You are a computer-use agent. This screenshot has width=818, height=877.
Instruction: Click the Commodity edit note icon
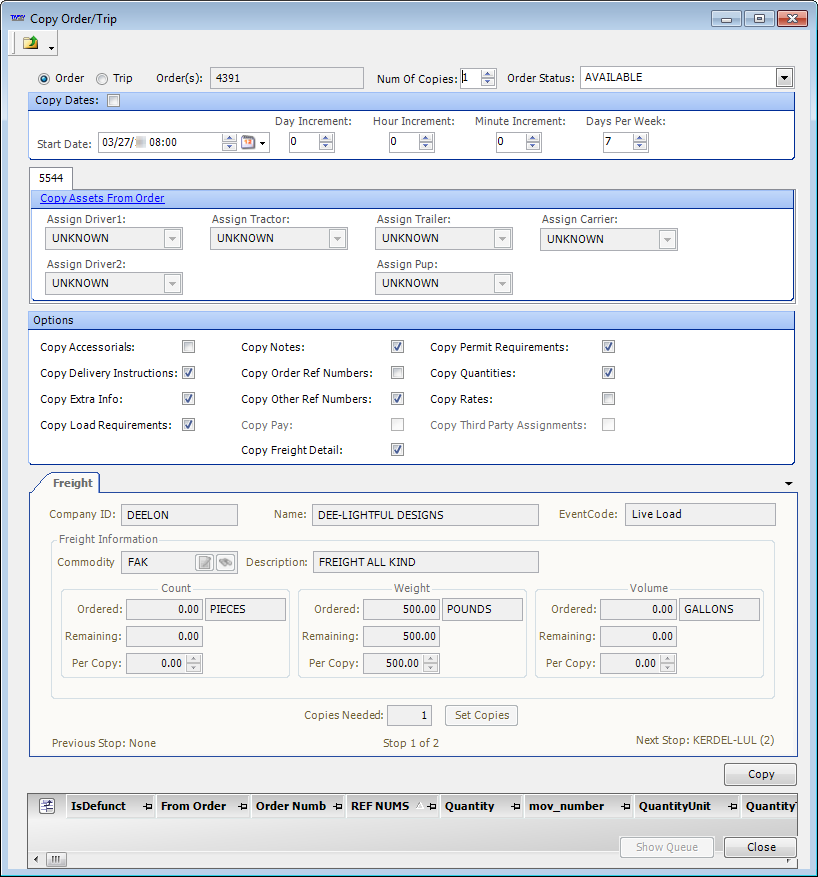[x=204, y=562]
